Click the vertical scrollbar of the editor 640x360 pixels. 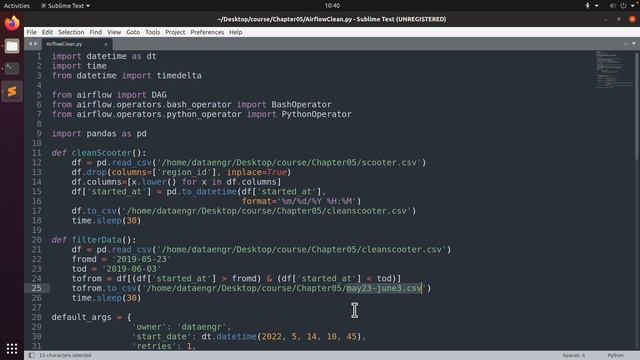(636, 106)
